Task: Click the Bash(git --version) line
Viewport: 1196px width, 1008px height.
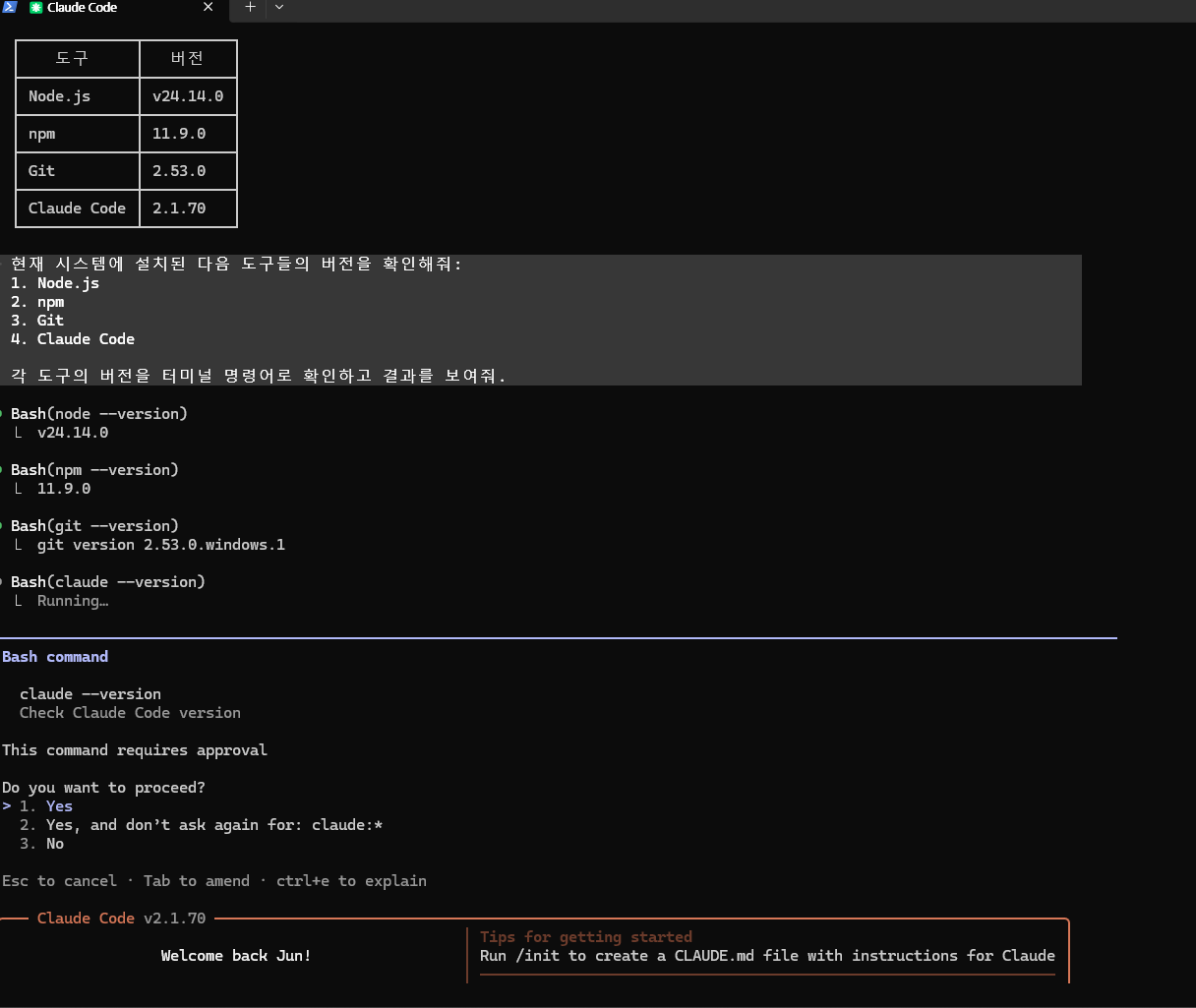Action: pyautogui.click(x=94, y=526)
